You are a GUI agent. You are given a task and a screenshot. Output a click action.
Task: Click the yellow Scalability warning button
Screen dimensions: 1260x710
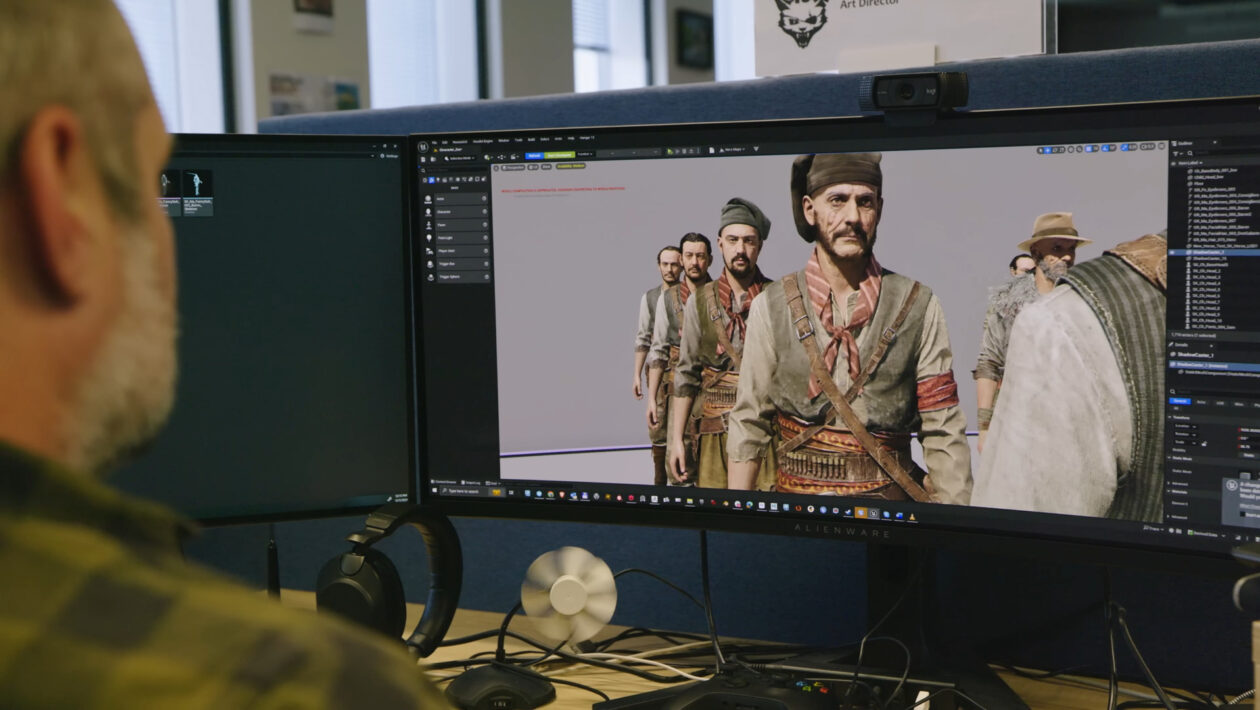coord(571,166)
